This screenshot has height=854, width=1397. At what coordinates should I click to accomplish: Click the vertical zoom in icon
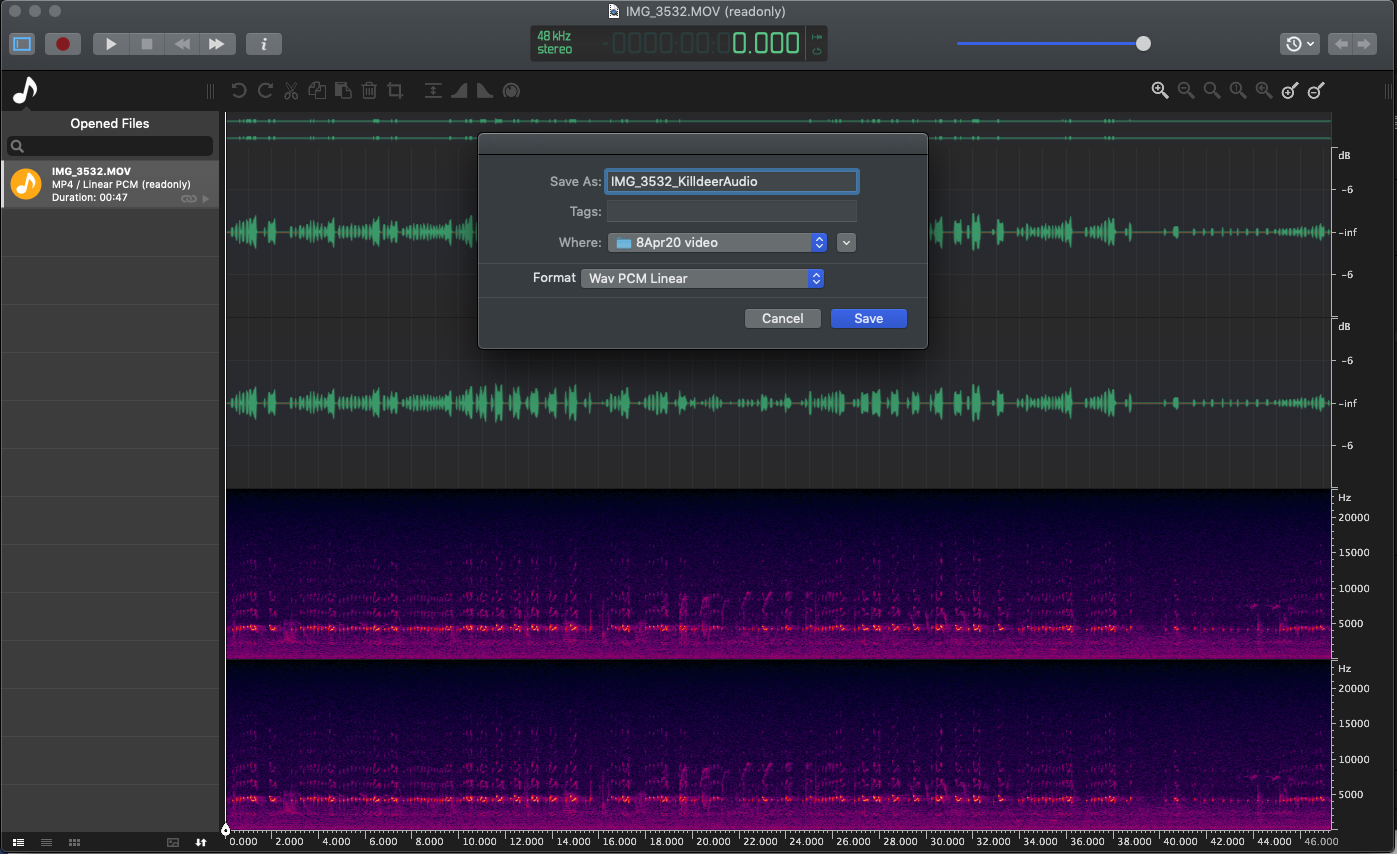click(1290, 91)
